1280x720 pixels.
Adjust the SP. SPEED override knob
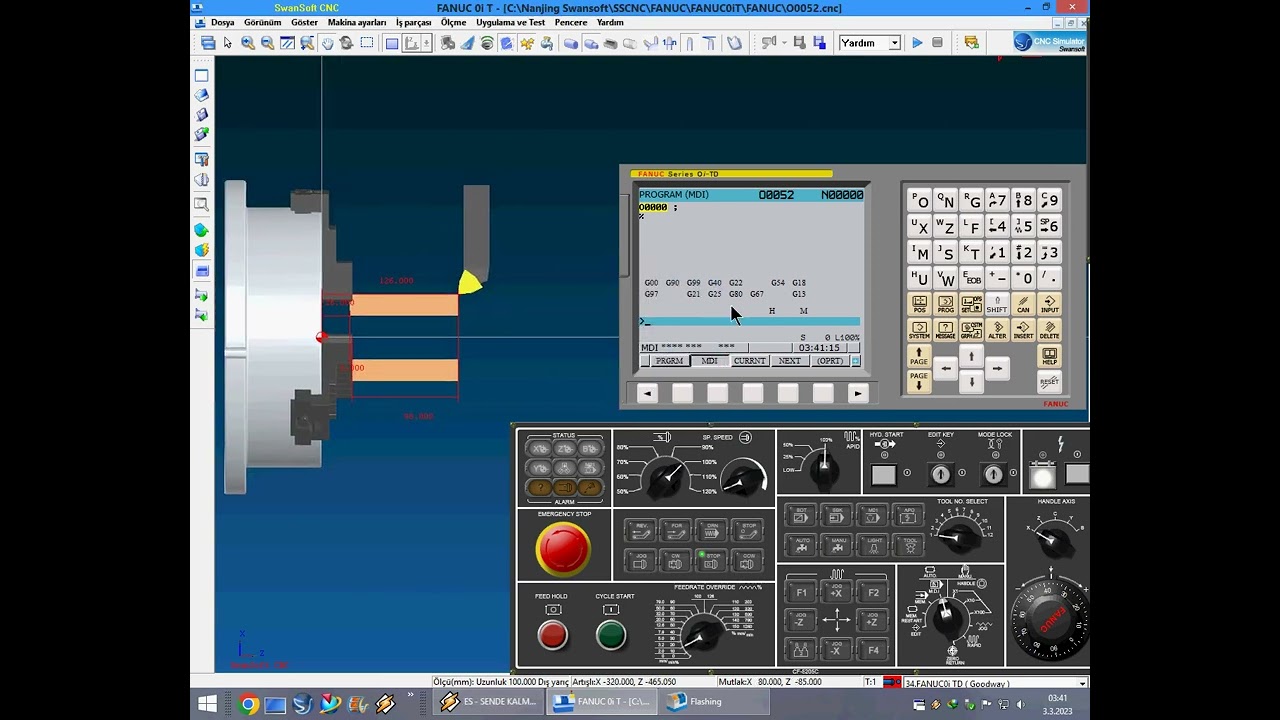[x=741, y=478]
